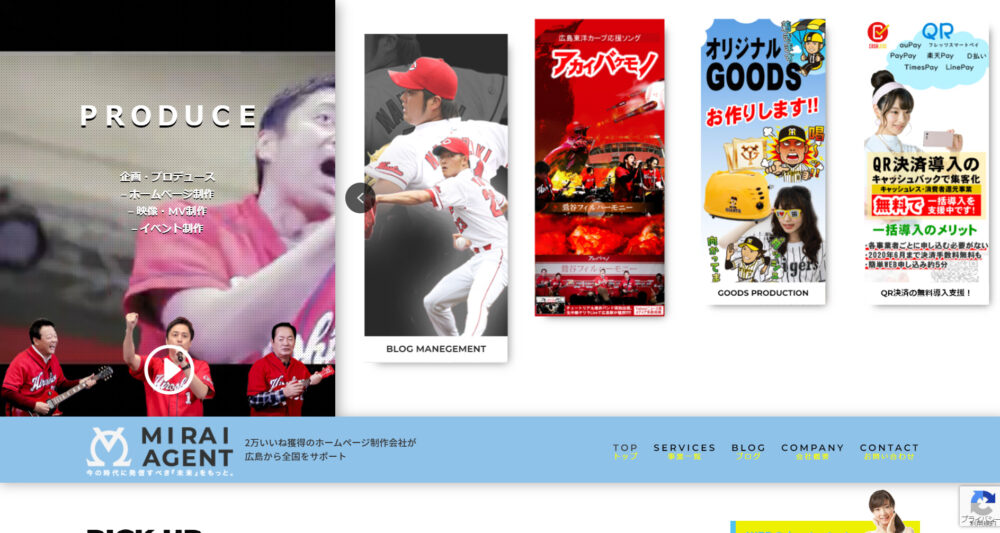This screenshot has width=1000, height=533.
Task: Click the GOODS PRODUCTION caption text
Action: pos(763,293)
